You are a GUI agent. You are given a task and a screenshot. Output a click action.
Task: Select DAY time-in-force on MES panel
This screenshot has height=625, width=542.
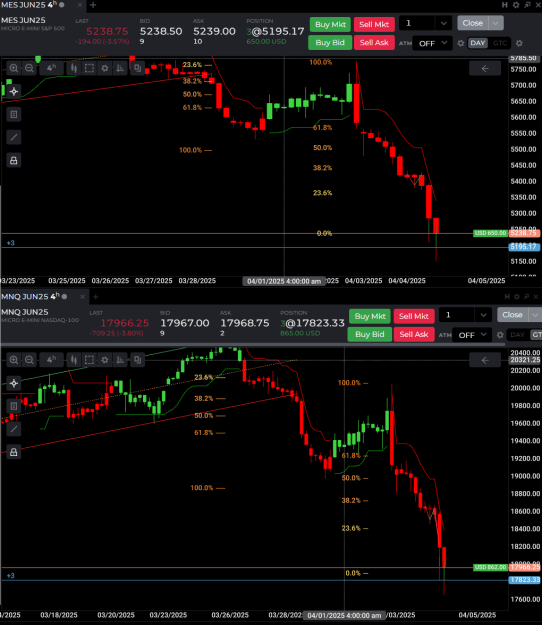(478, 43)
